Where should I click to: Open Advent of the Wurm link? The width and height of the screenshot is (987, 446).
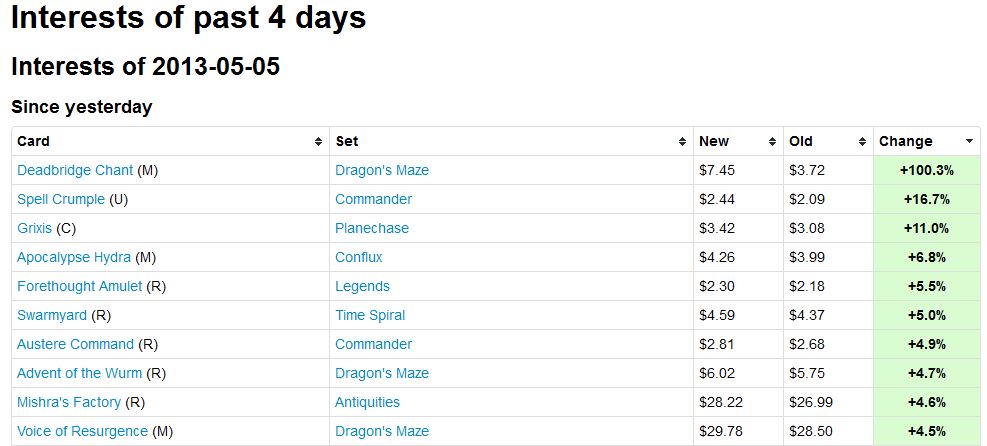coord(80,374)
